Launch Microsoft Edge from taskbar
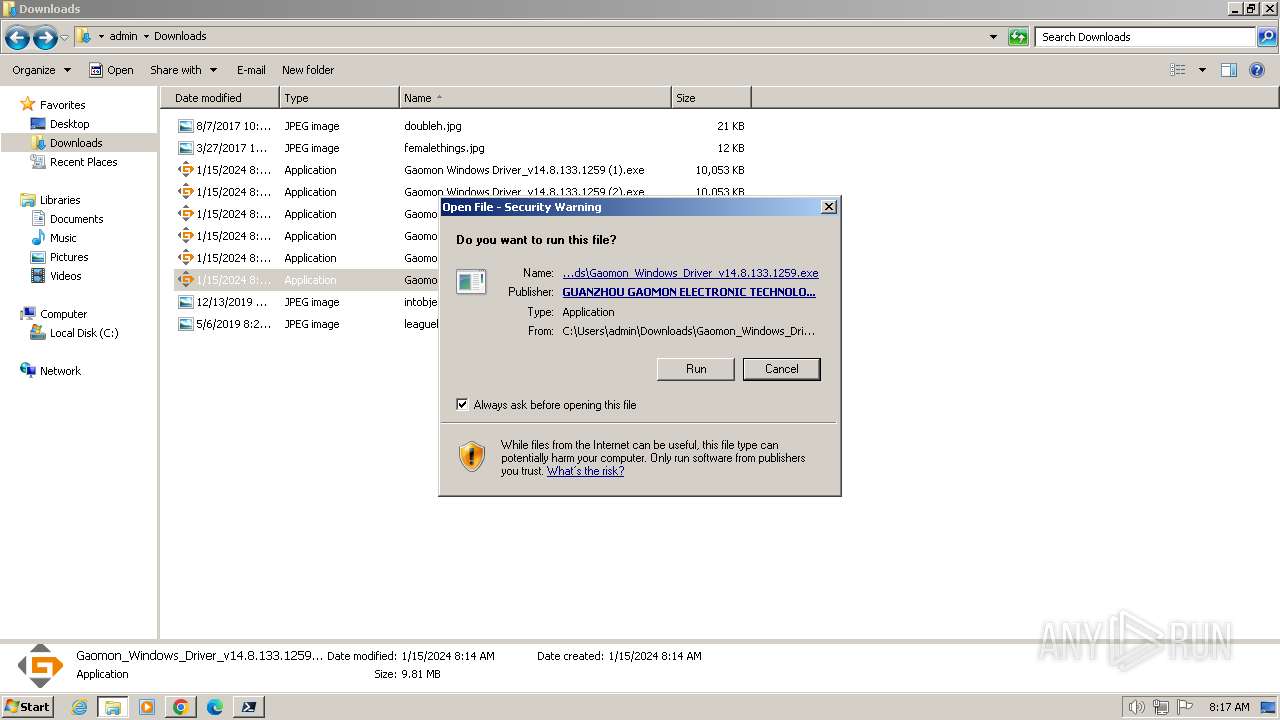Screen dimensions: 1280x720 (215, 707)
